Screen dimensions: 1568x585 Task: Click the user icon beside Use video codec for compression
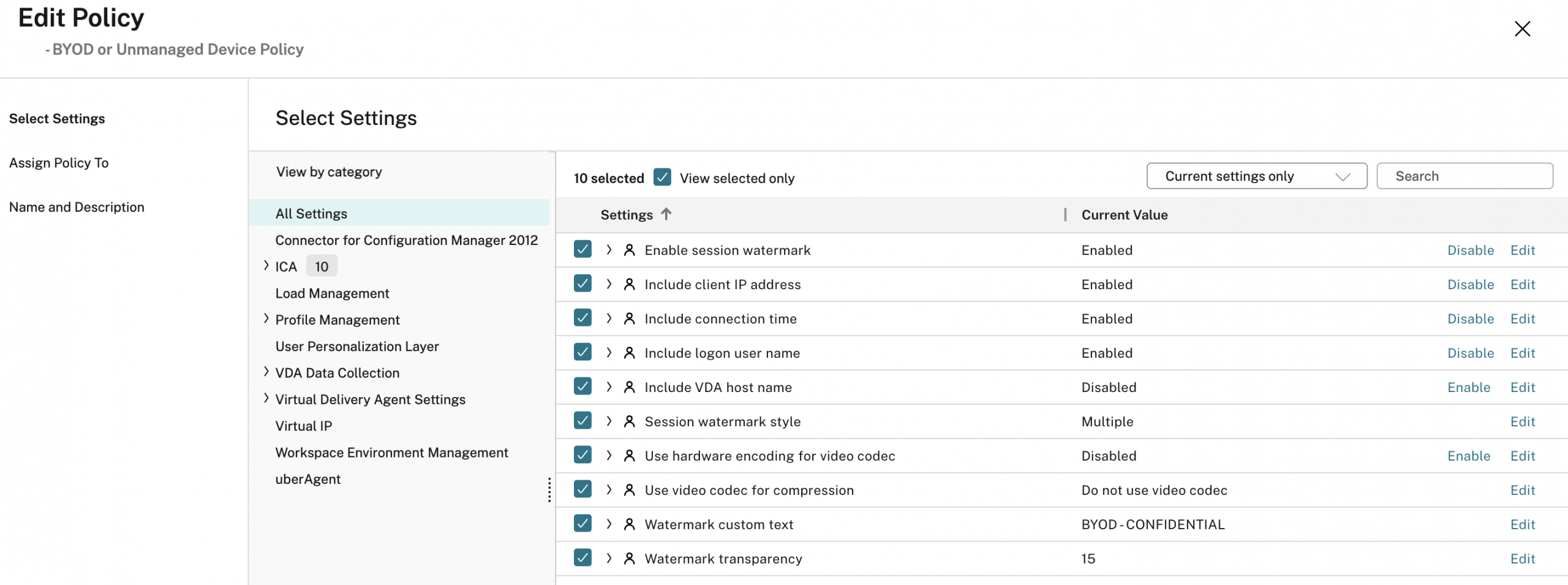pyautogui.click(x=628, y=490)
